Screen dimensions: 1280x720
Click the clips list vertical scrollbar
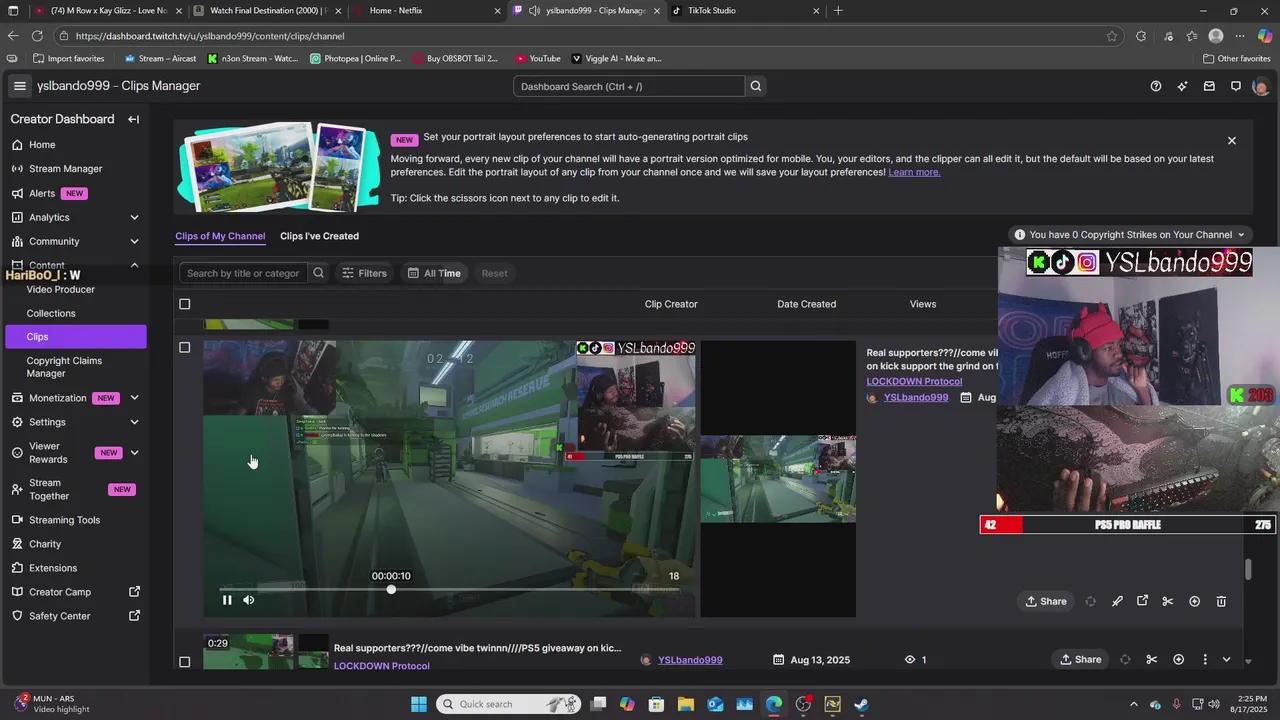(x=1248, y=568)
